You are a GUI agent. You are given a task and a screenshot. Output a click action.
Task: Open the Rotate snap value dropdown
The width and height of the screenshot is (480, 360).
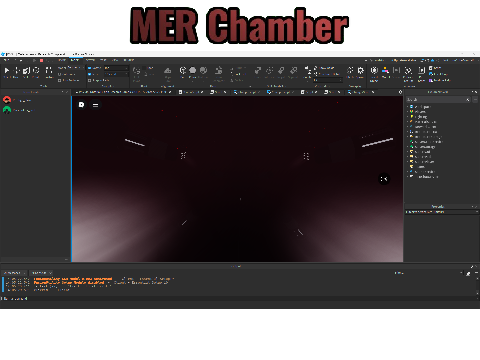click(x=116, y=68)
